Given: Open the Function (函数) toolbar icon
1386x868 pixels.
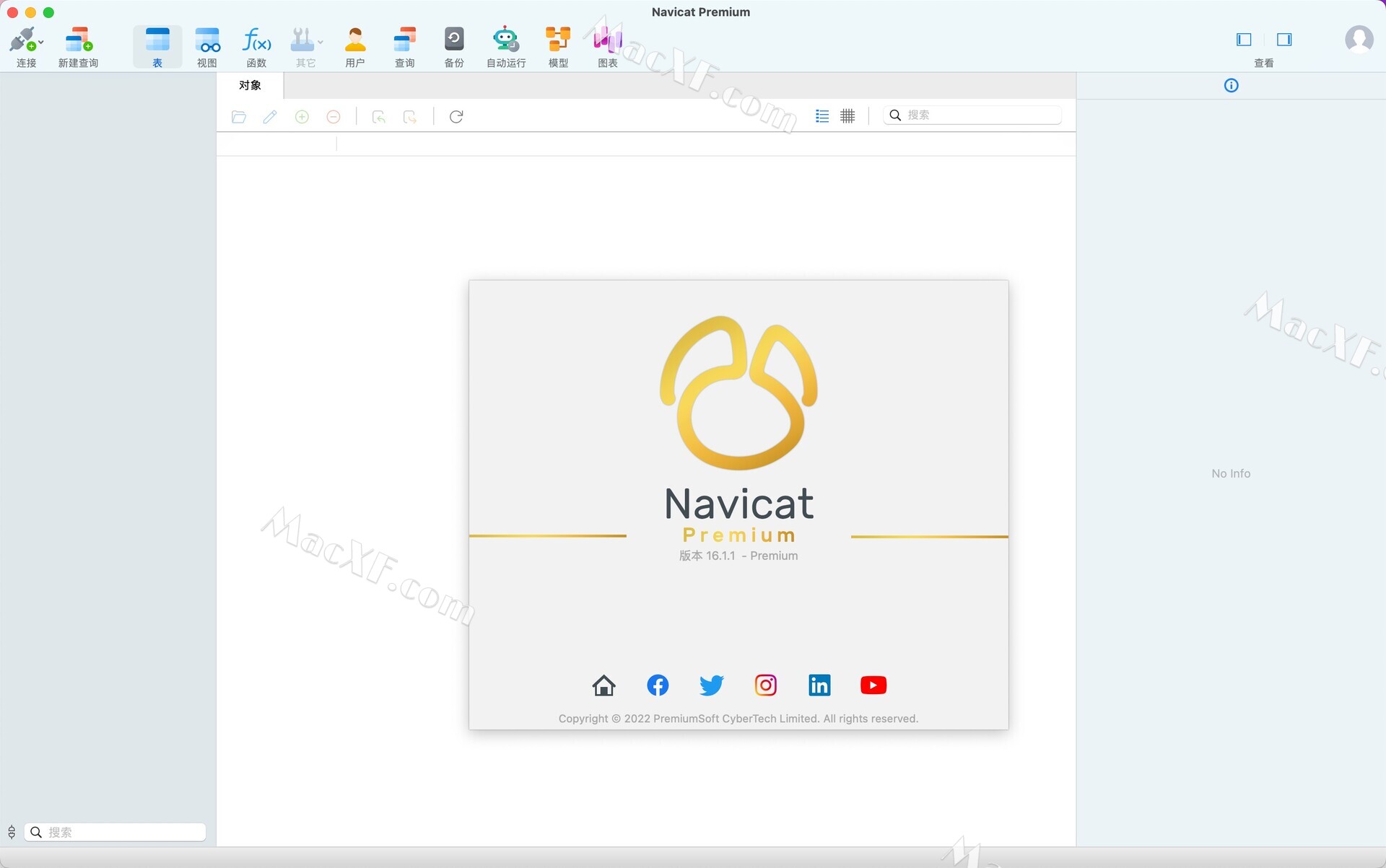Looking at the screenshot, I should coord(256,40).
